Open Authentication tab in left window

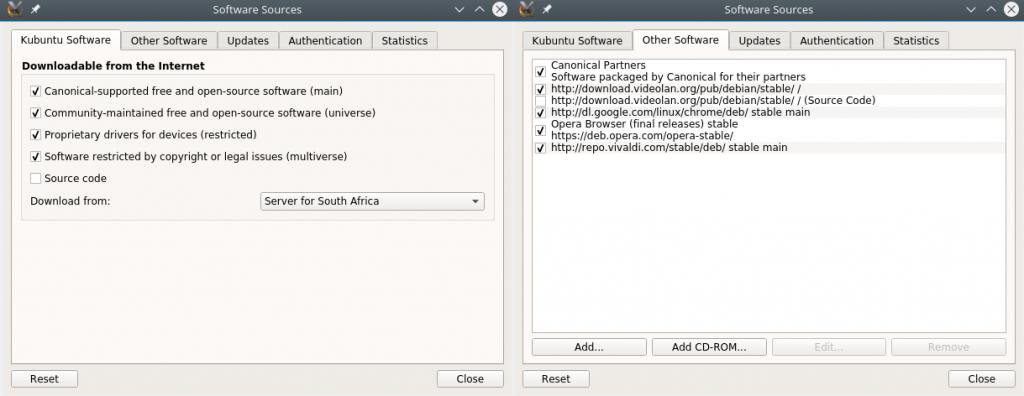[325, 41]
